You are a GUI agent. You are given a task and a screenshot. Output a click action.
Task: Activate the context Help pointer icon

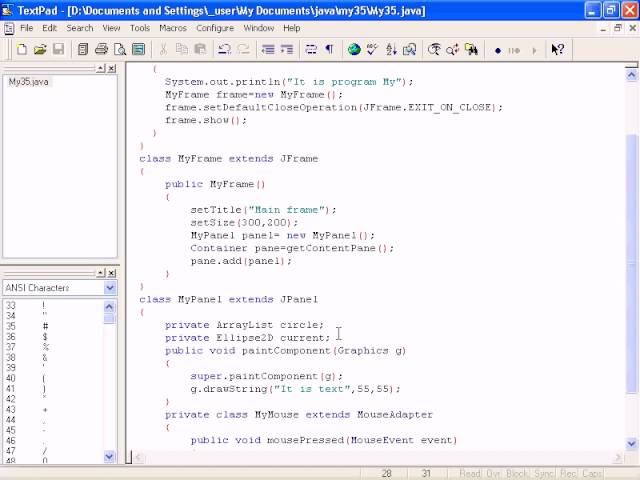click(x=557, y=50)
